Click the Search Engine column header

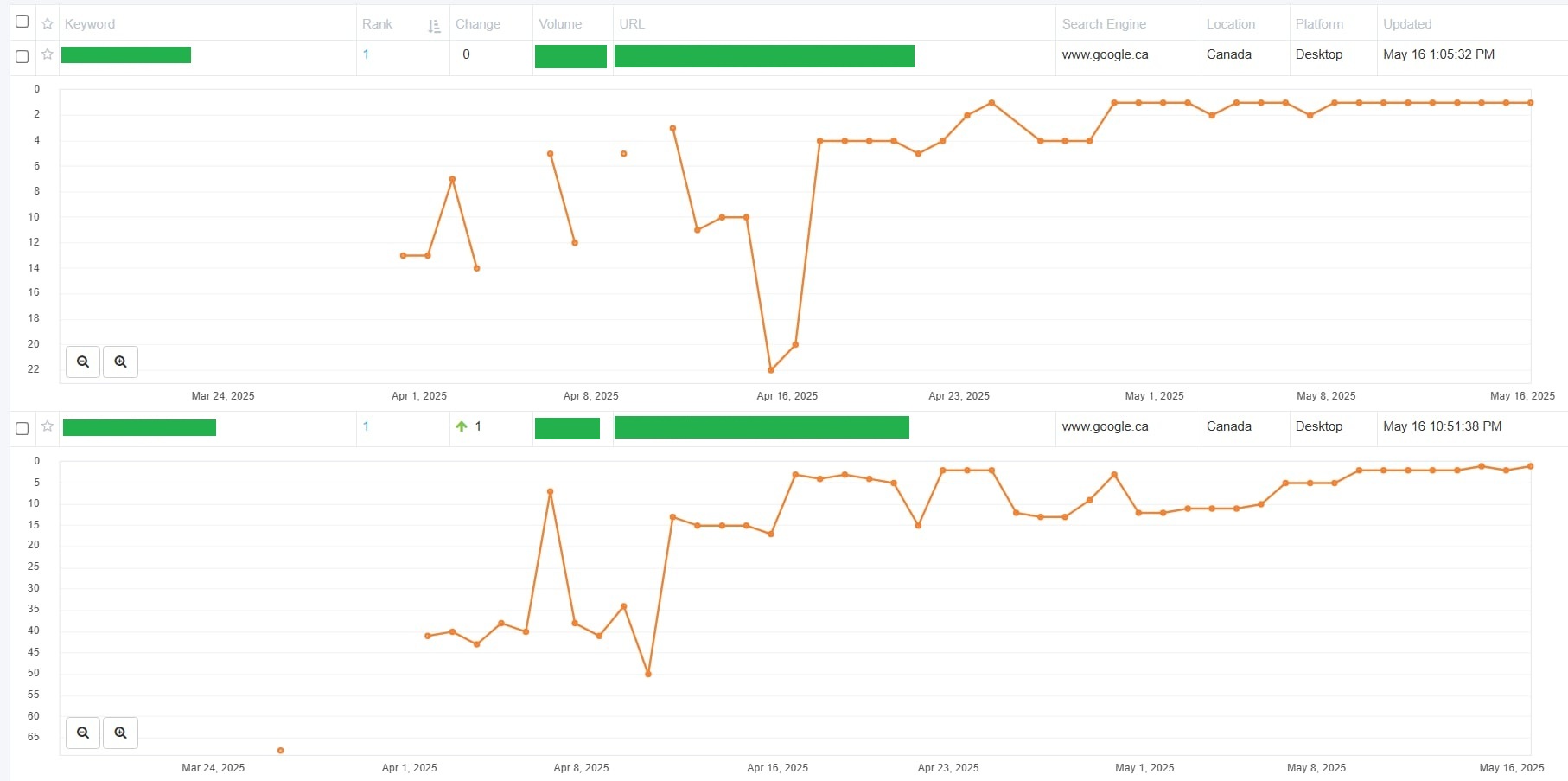1104,24
